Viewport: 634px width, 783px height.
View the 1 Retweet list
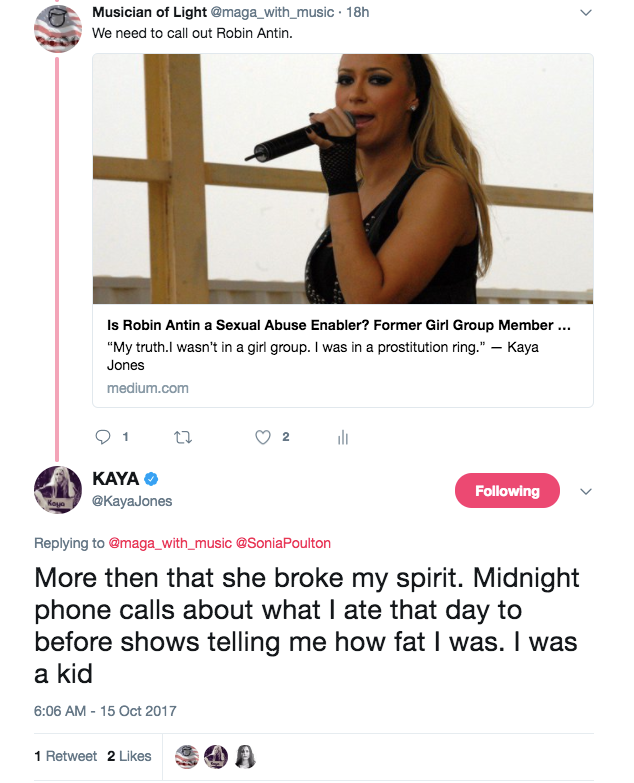point(65,756)
